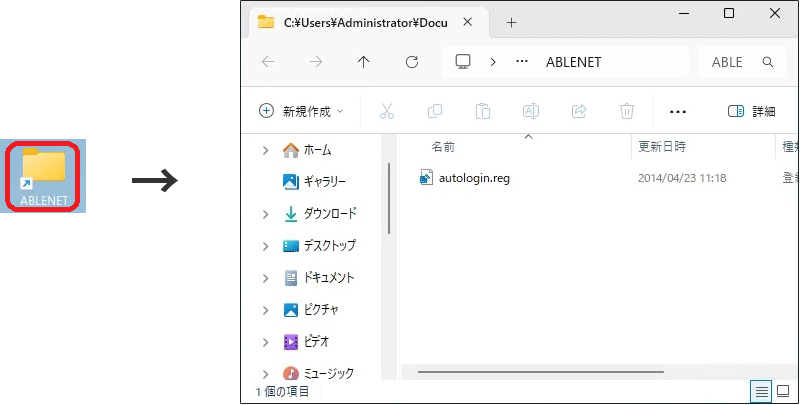Image resolution: width=800 pixels, height=405 pixels.
Task: Click the Rename icon in toolbar
Action: 531,111
